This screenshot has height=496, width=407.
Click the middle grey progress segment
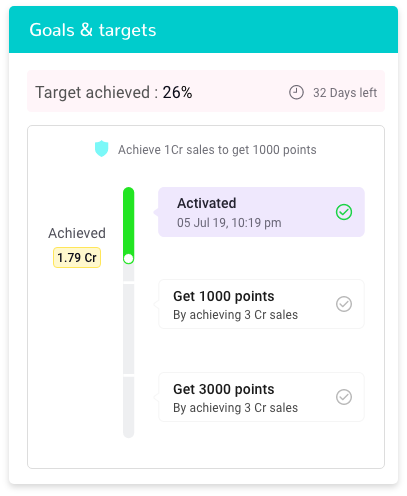[x=128, y=329]
